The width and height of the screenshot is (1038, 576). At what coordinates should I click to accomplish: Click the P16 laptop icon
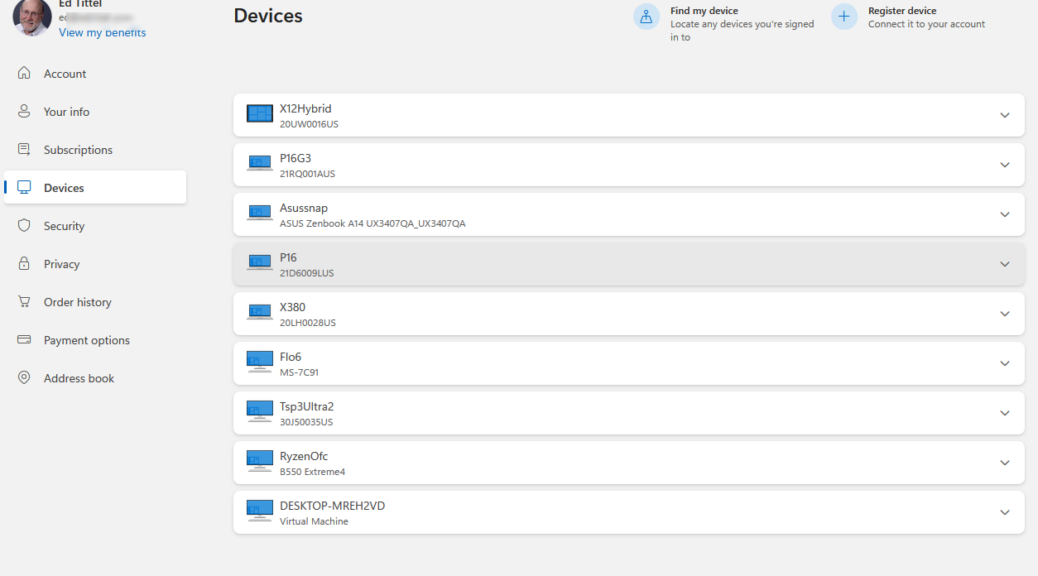click(x=260, y=262)
